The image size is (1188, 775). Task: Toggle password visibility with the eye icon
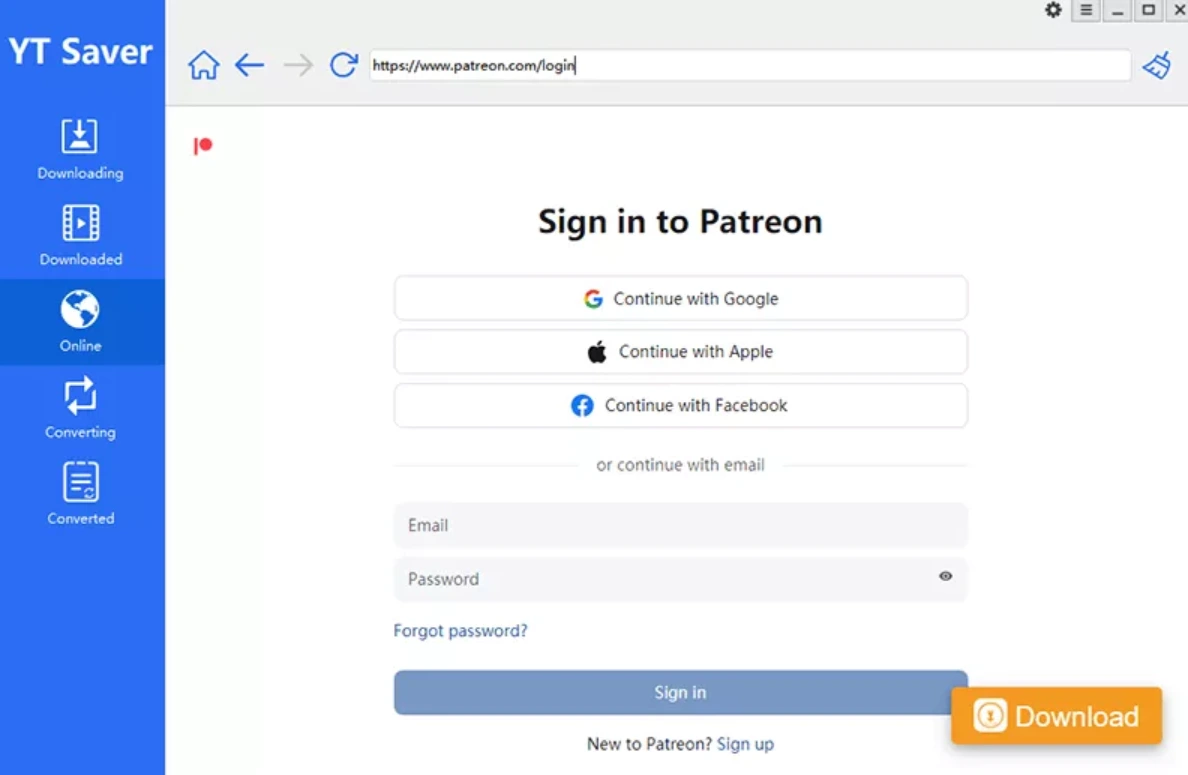(x=944, y=577)
